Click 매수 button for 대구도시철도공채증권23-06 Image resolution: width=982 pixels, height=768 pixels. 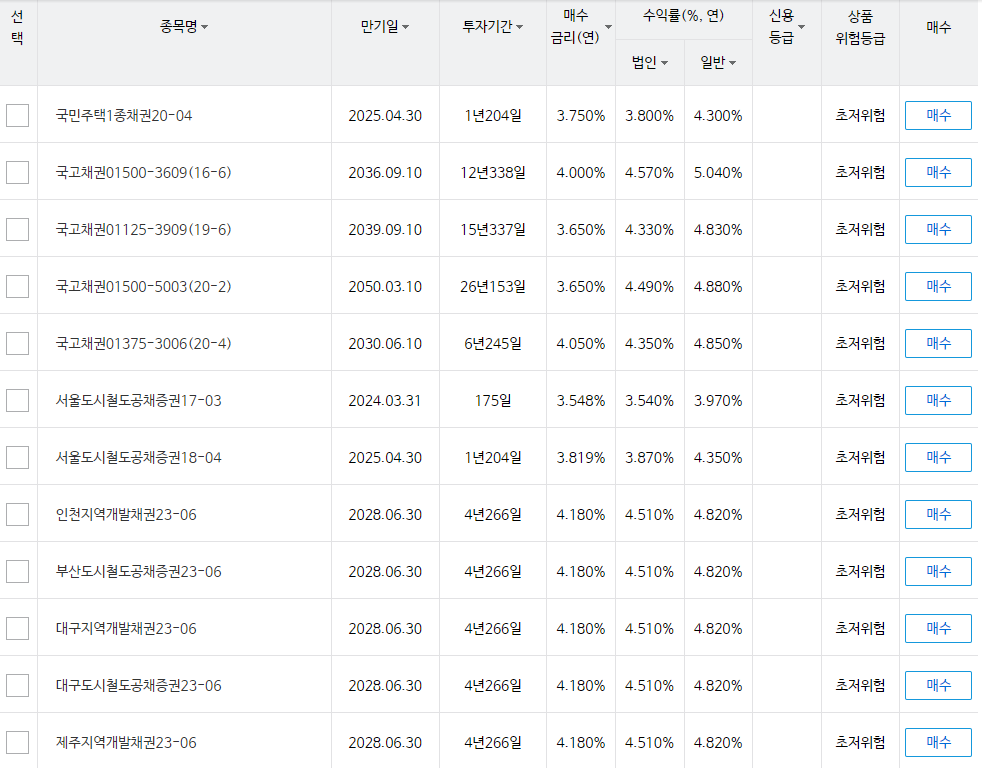pos(938,685)
